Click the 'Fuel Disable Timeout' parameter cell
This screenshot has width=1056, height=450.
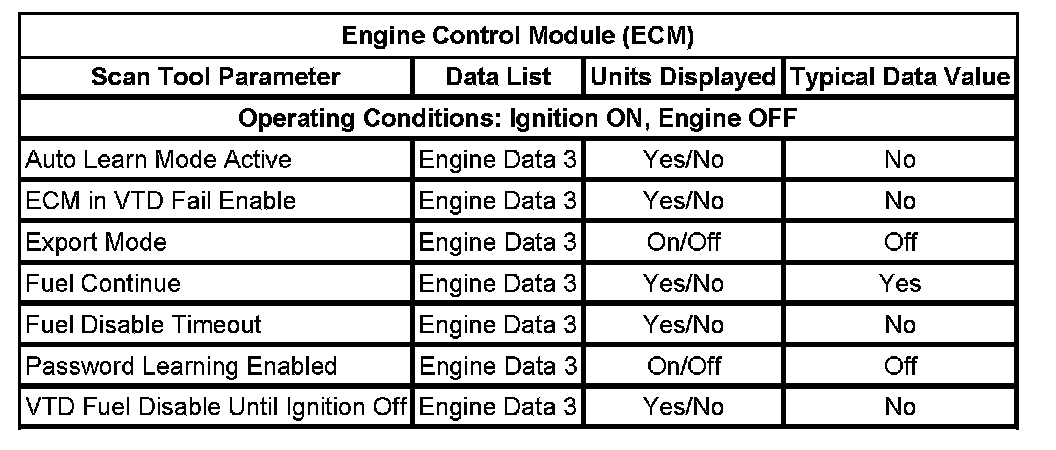(x=144, y=325)
